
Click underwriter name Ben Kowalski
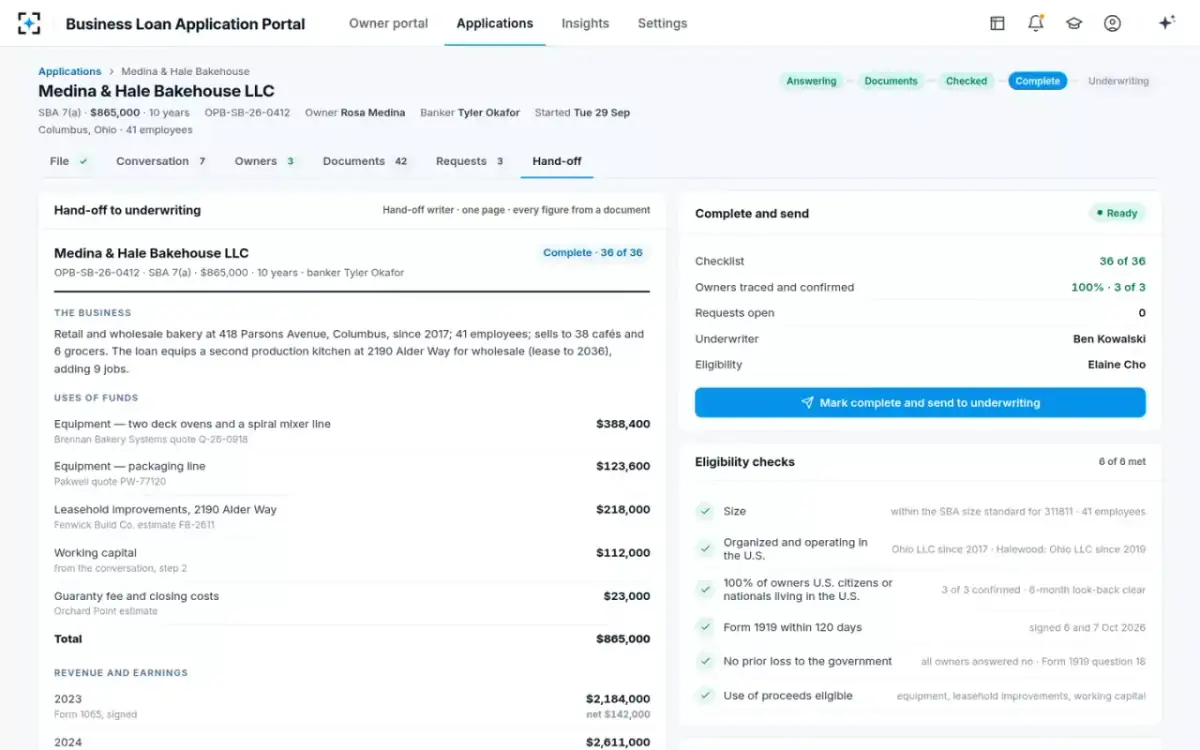pyautogui.click(x=1109, y=339)
